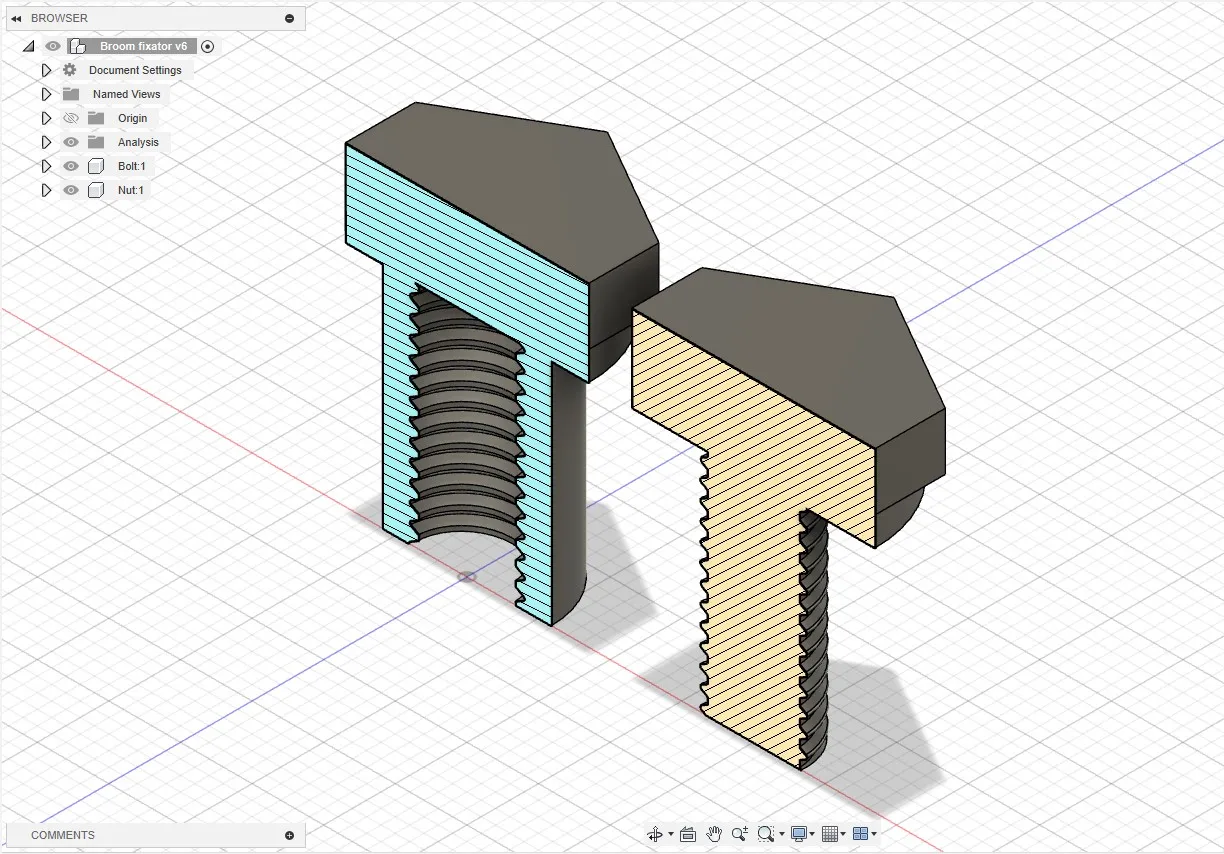Screen dimensions: 1224x854
Task: Expand the Document Settings node
Action: point(46,70)
